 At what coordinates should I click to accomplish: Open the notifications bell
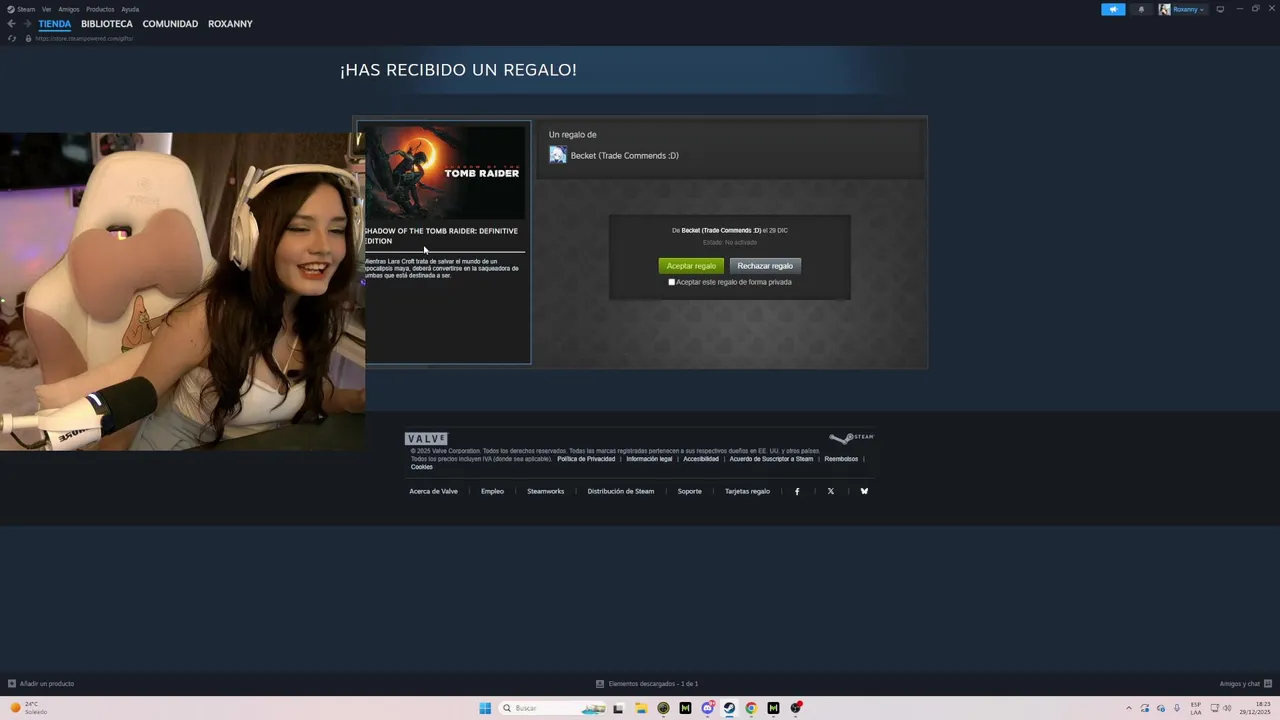[1141, 9]
